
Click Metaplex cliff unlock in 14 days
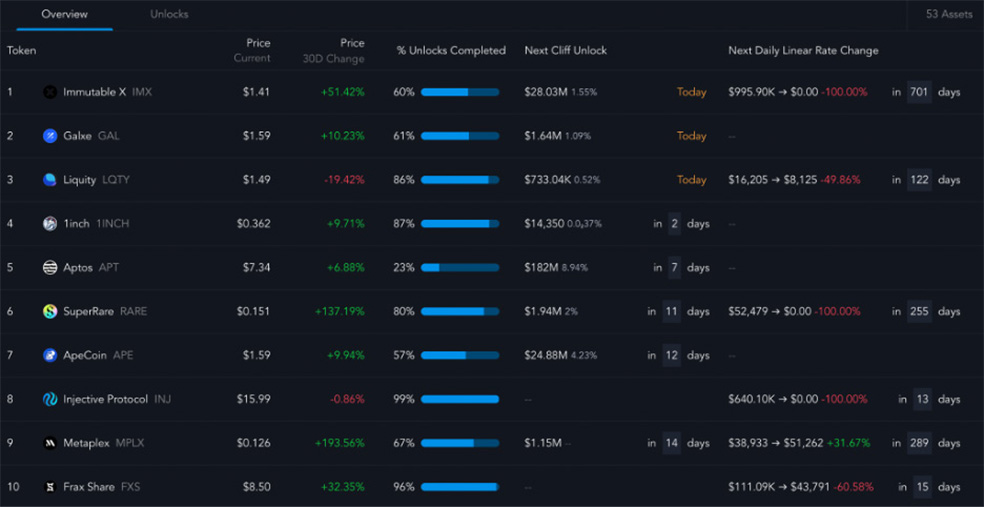tap(679, 443)
